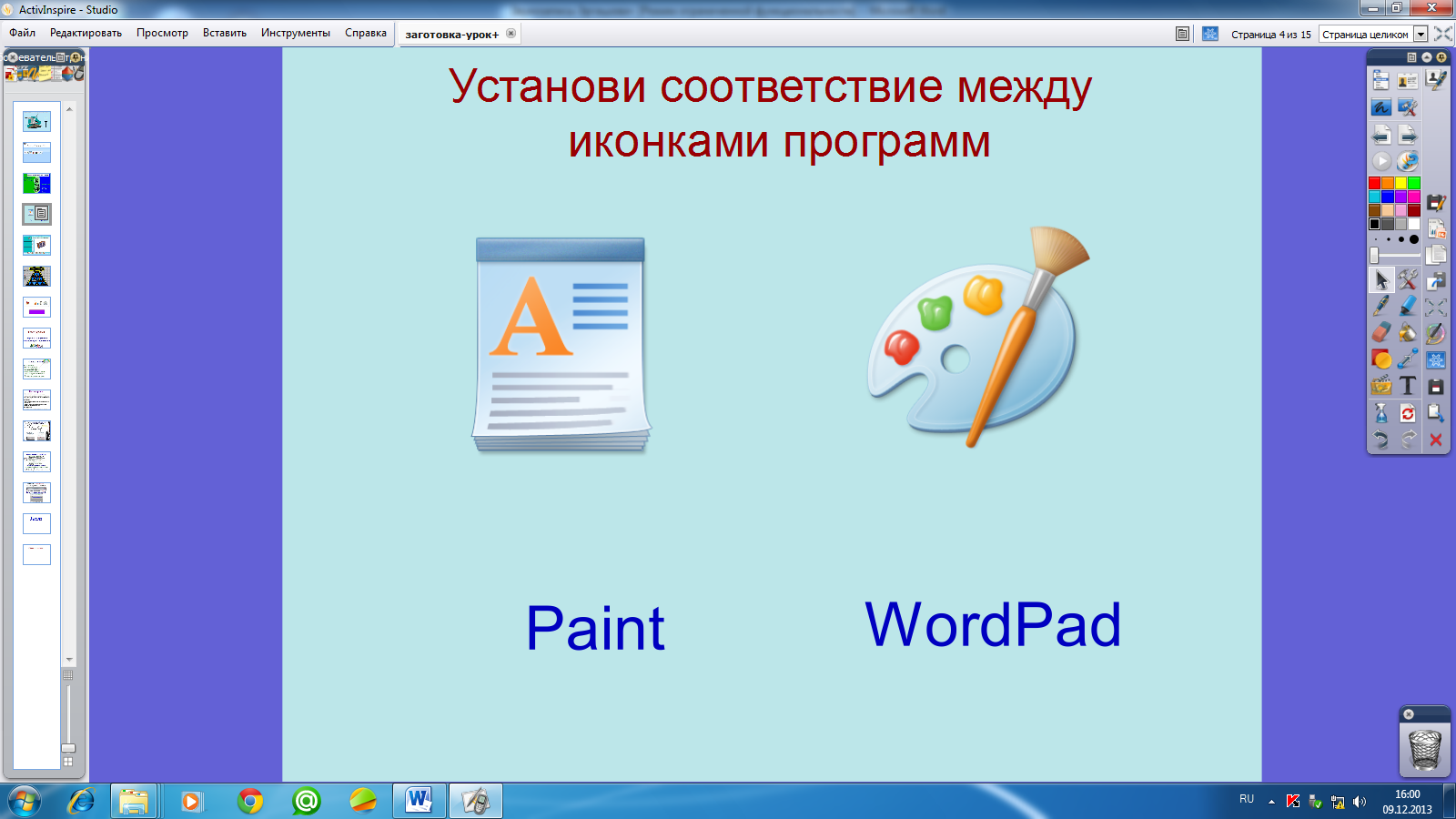This screenshot has width=1456, height=819.
Task: Select the blue Paint label
Action: [596, 628]
